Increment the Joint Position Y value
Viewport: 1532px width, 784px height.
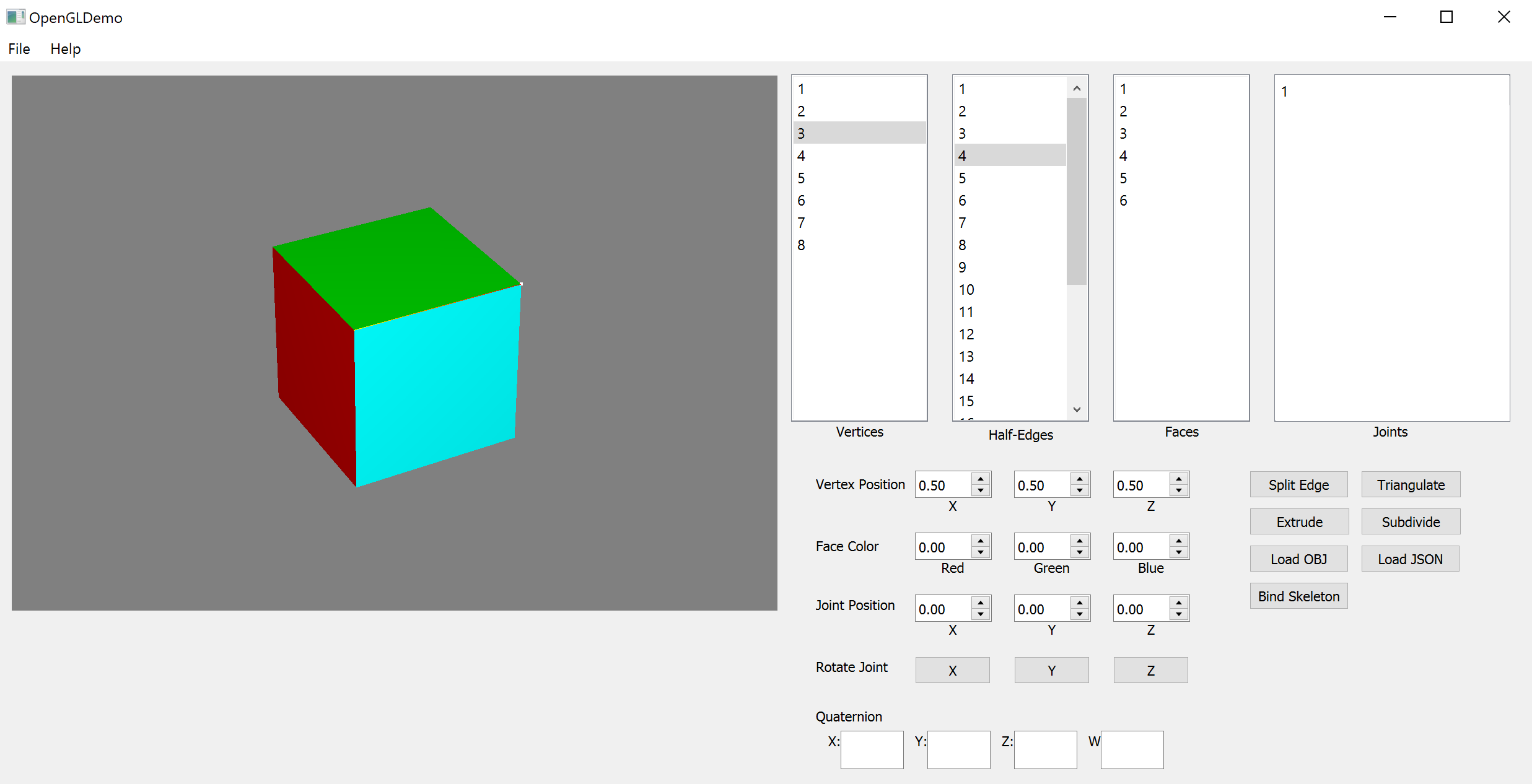click(x=1080, y=603)
